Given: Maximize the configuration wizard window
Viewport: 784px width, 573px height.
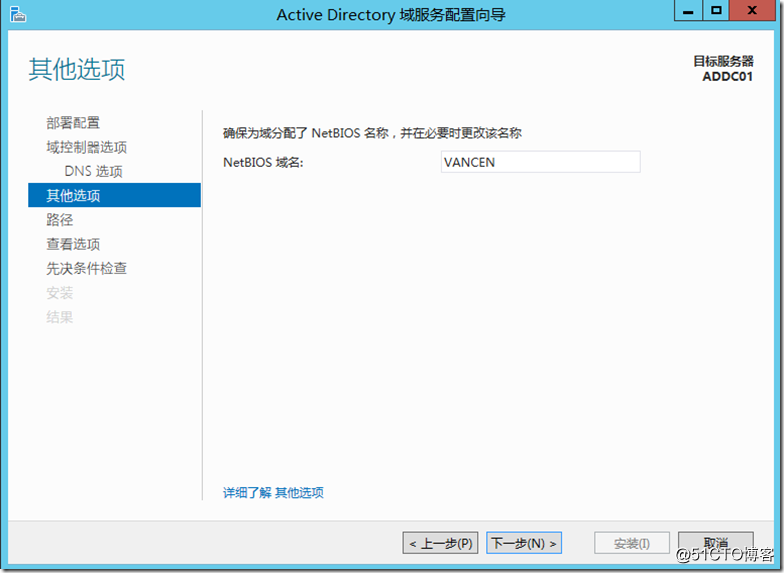Looking at the screenshot, I should pos(716,10).
